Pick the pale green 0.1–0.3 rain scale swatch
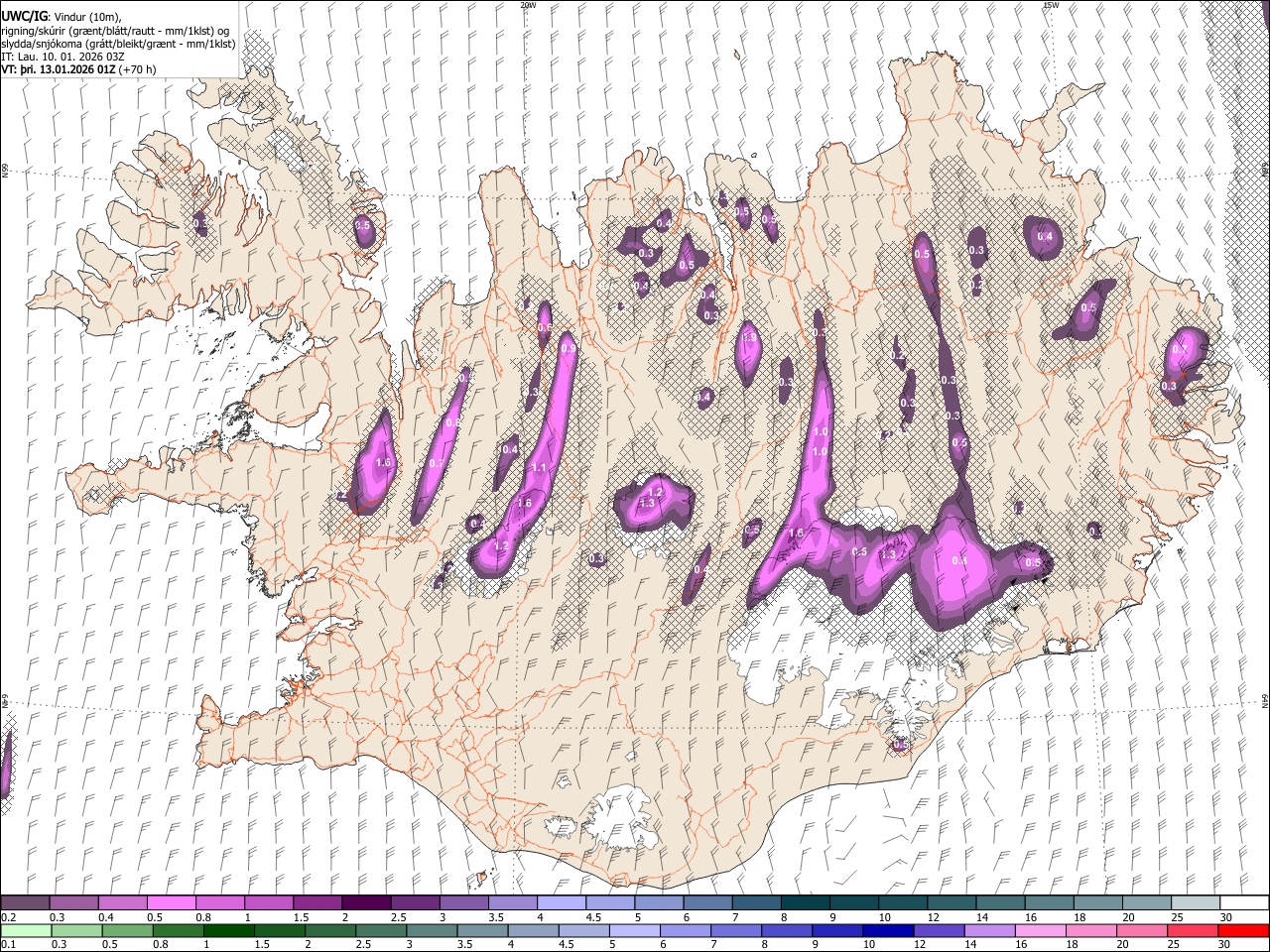This screenshot has height=952, width=1270. (x=26, y=930)
